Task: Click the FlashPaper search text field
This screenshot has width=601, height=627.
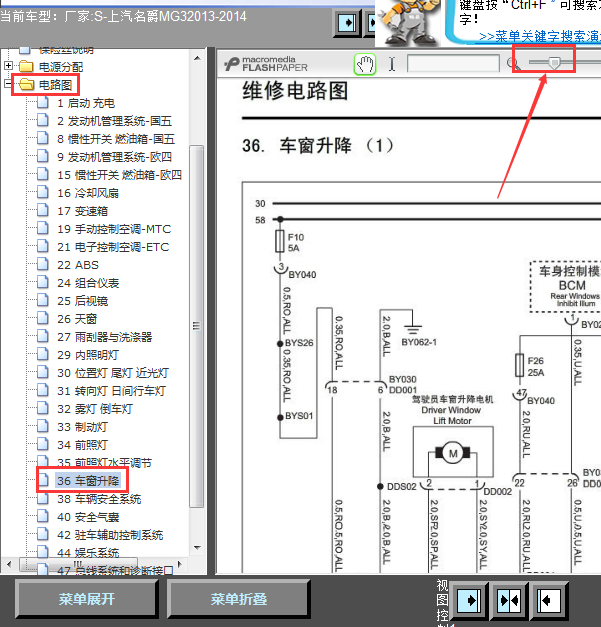Action: pos(453,64)
